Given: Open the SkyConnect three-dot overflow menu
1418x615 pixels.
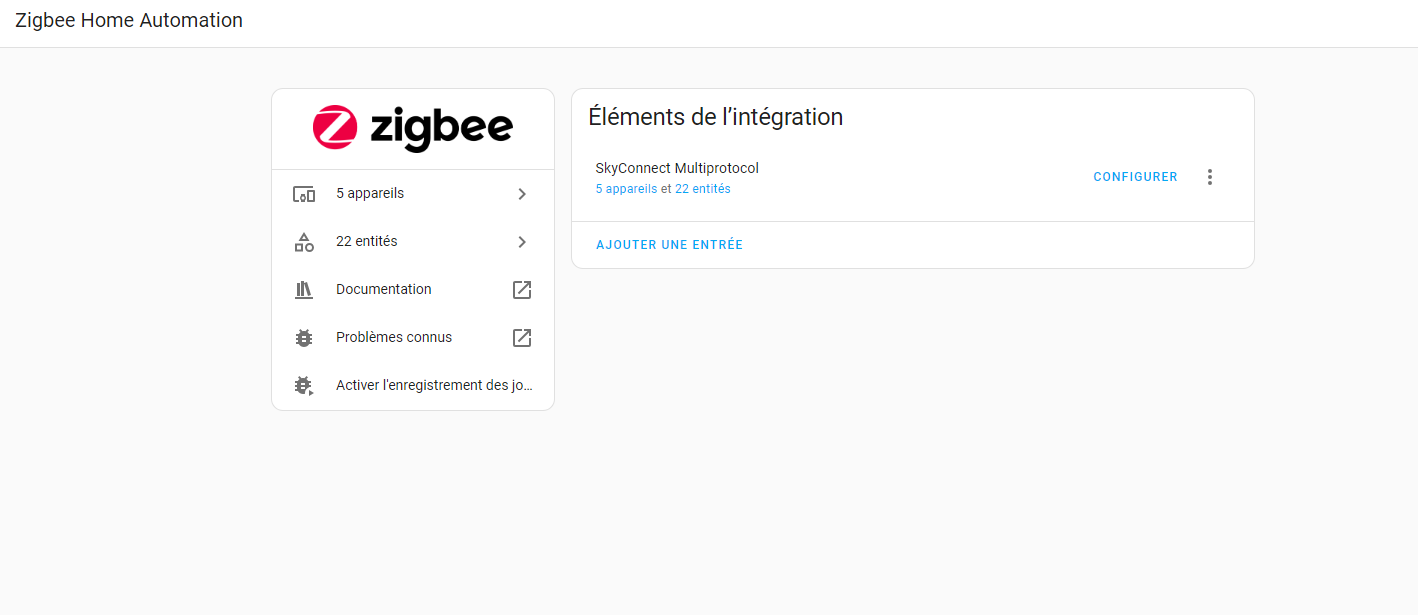Looking at the screenshot, I should coord(1209,177).
